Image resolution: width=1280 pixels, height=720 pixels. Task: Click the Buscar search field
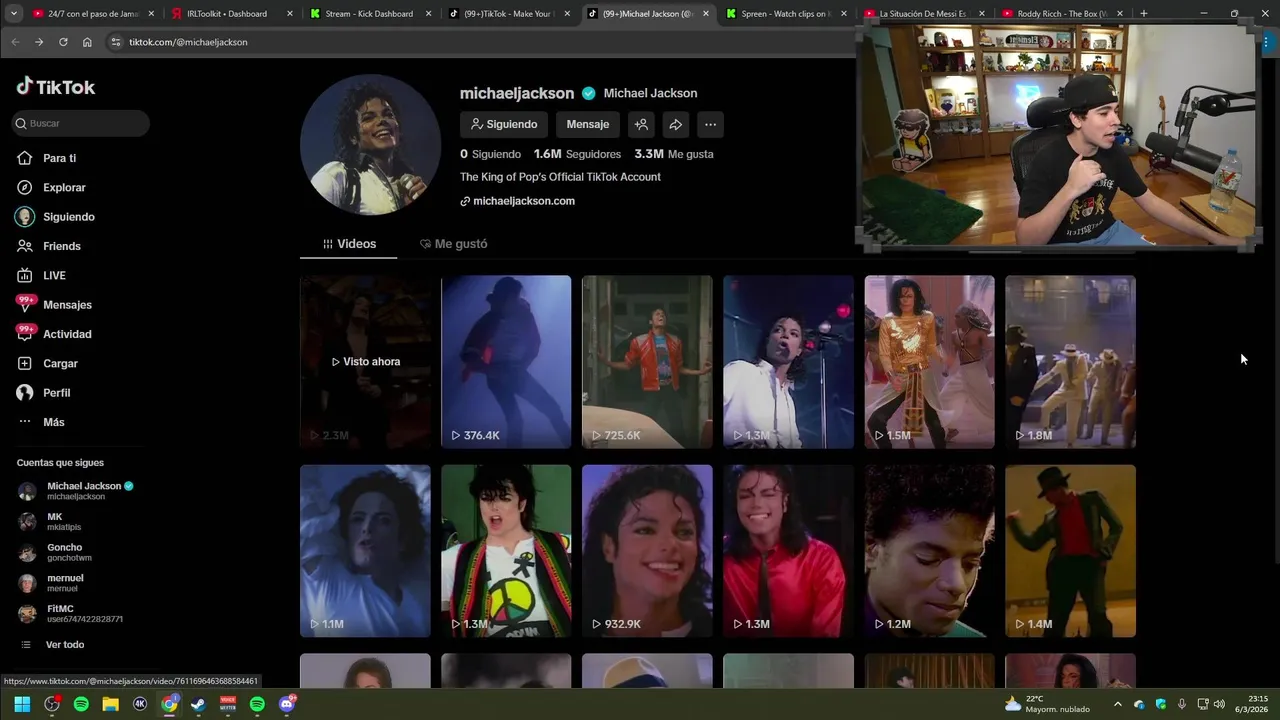coord(80,123)
